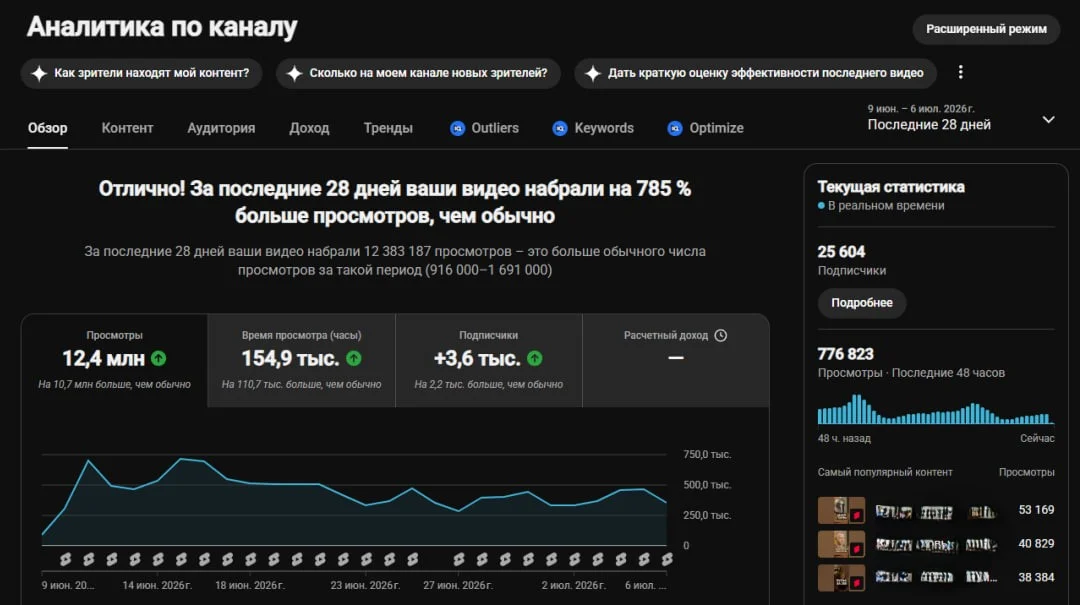Screen dimensions: 1080x605
Task: Click the 14 июн. 2026г. date label
Action: pyautogui.click(x=157, y=585)
